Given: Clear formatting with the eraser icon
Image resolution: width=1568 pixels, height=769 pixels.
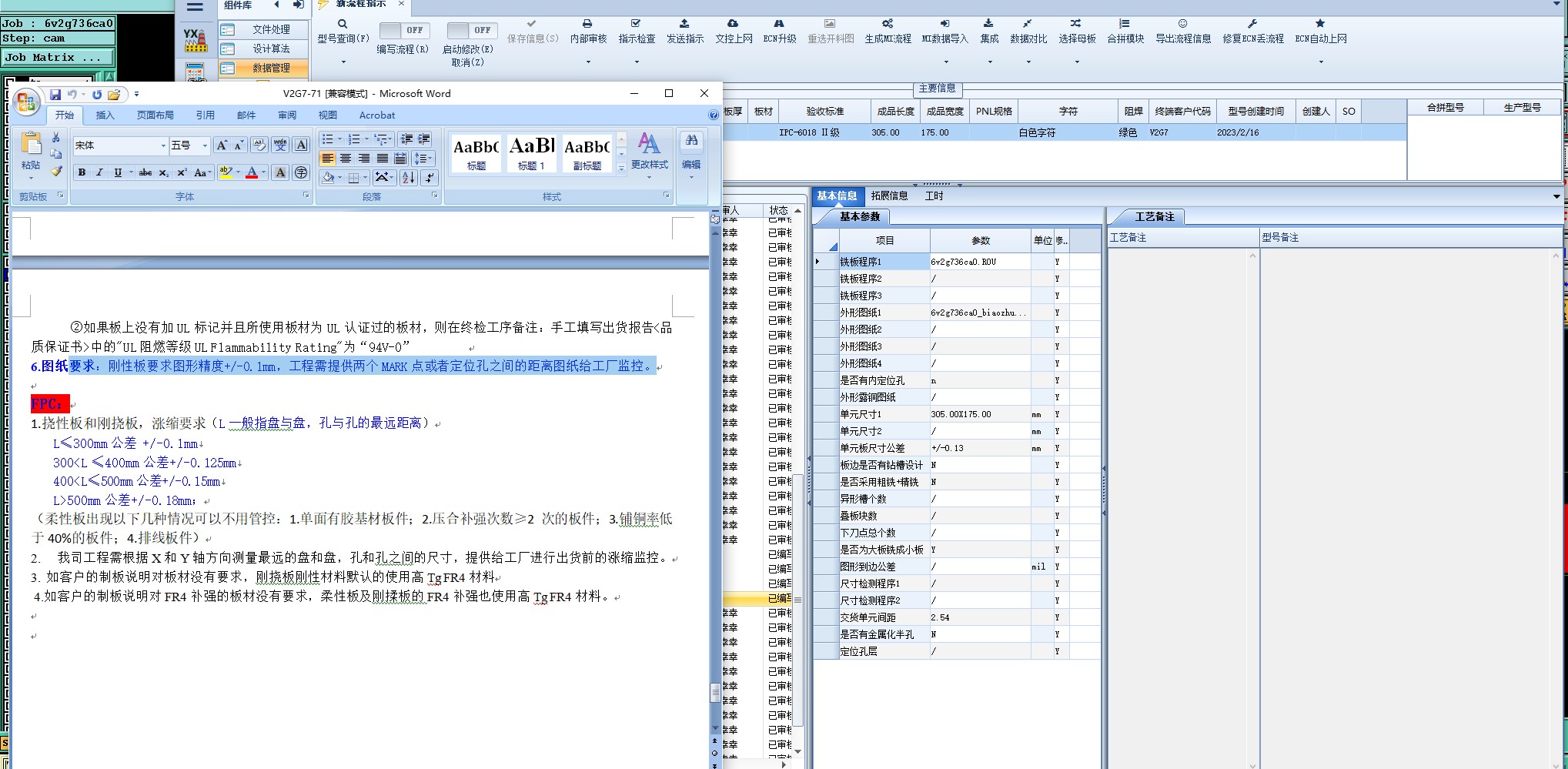Looking at the screenshot, I should coord(259,145).
